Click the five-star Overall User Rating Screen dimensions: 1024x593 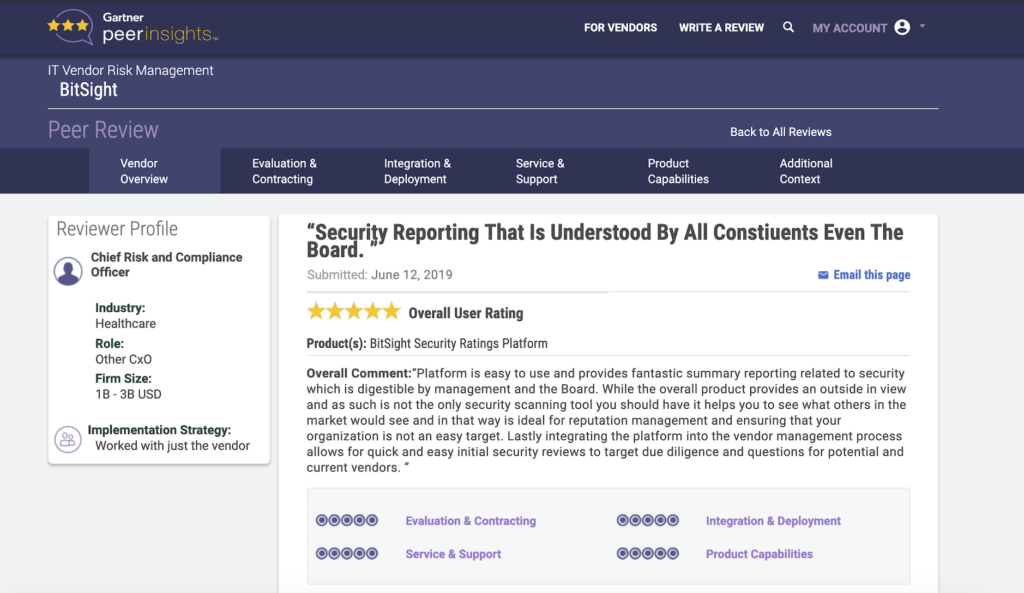(353, 312)
